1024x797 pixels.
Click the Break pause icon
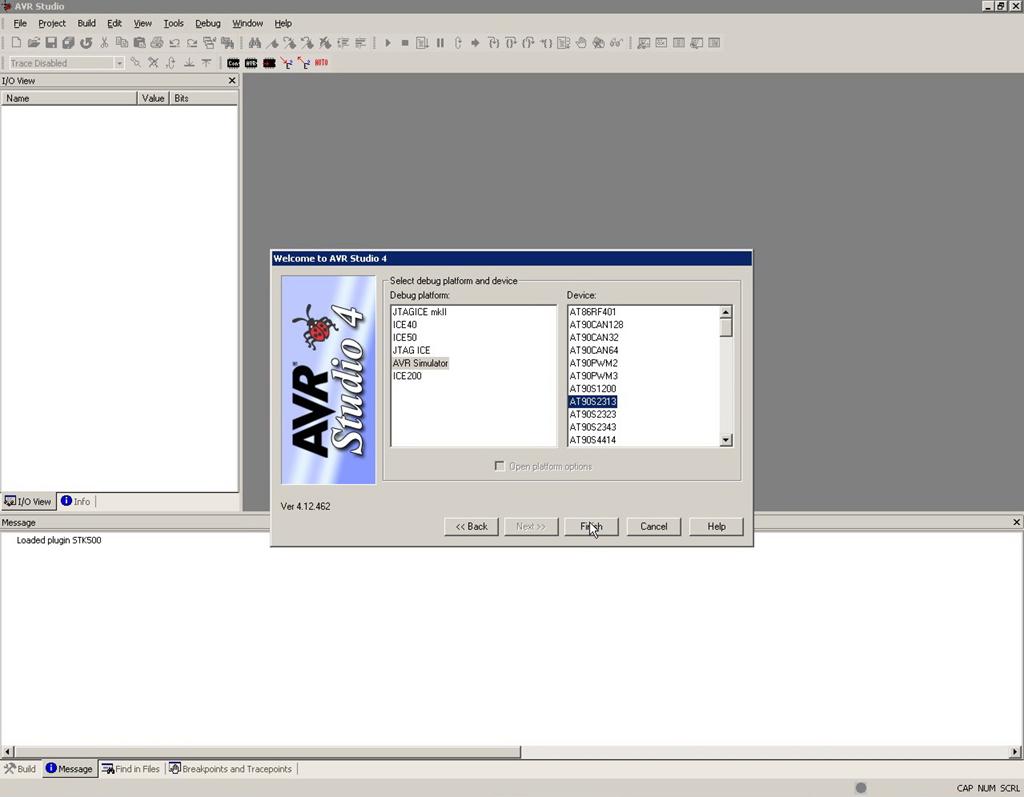click(440, 43)
